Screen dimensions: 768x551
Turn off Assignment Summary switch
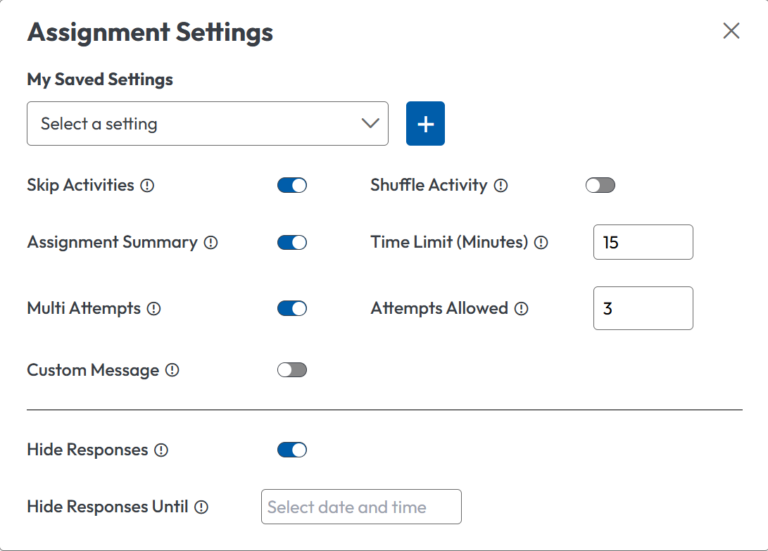(292, 242)
